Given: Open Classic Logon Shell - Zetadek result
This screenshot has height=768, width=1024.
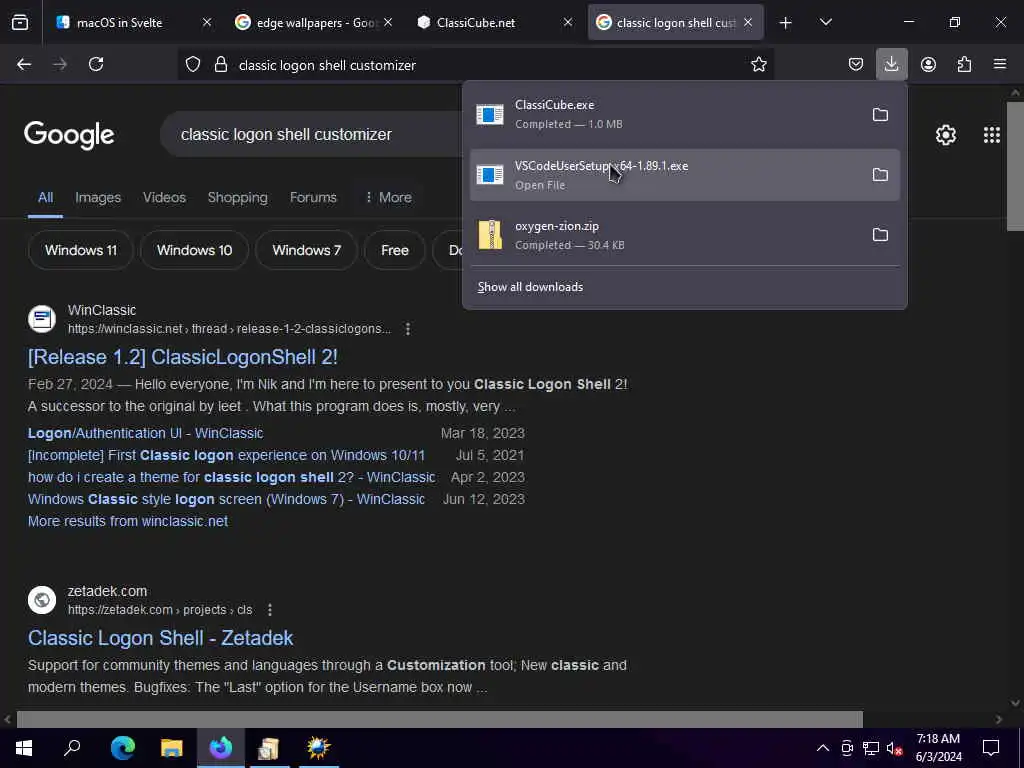Looking at the screenshot, I should (x=161, y=638).
